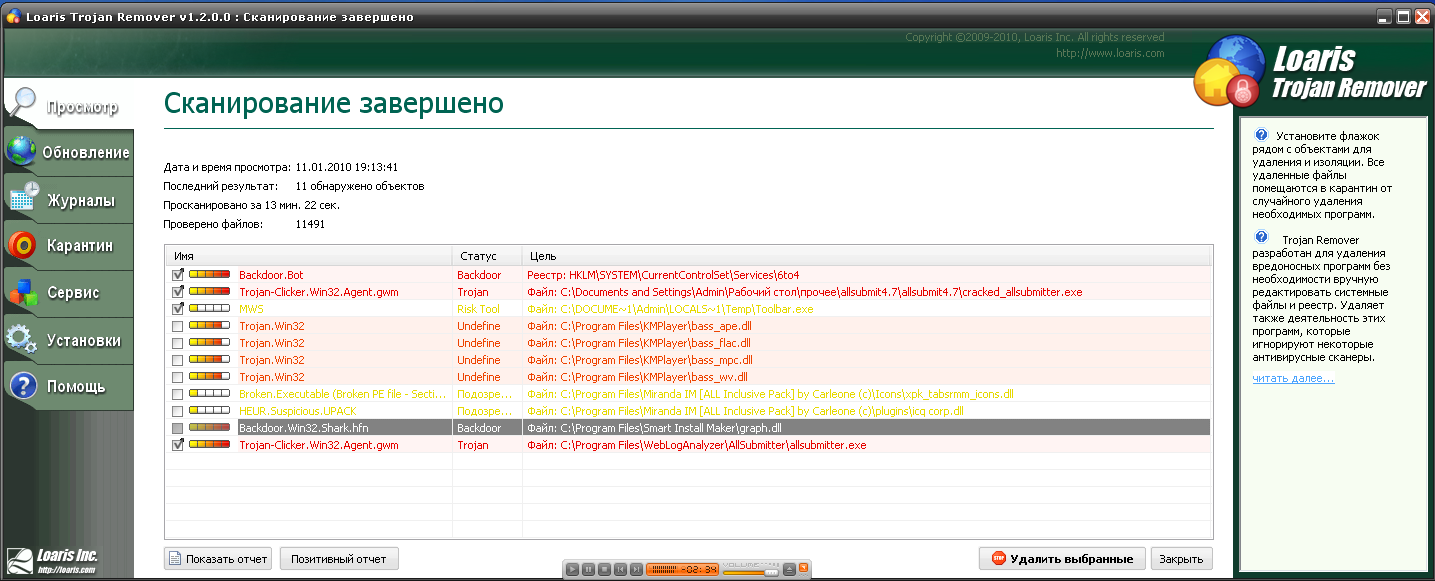This screenshot has height=581, width=1435.
Task: Click the info icon beside Установите флажок tip
Action: coord(1261,134)
